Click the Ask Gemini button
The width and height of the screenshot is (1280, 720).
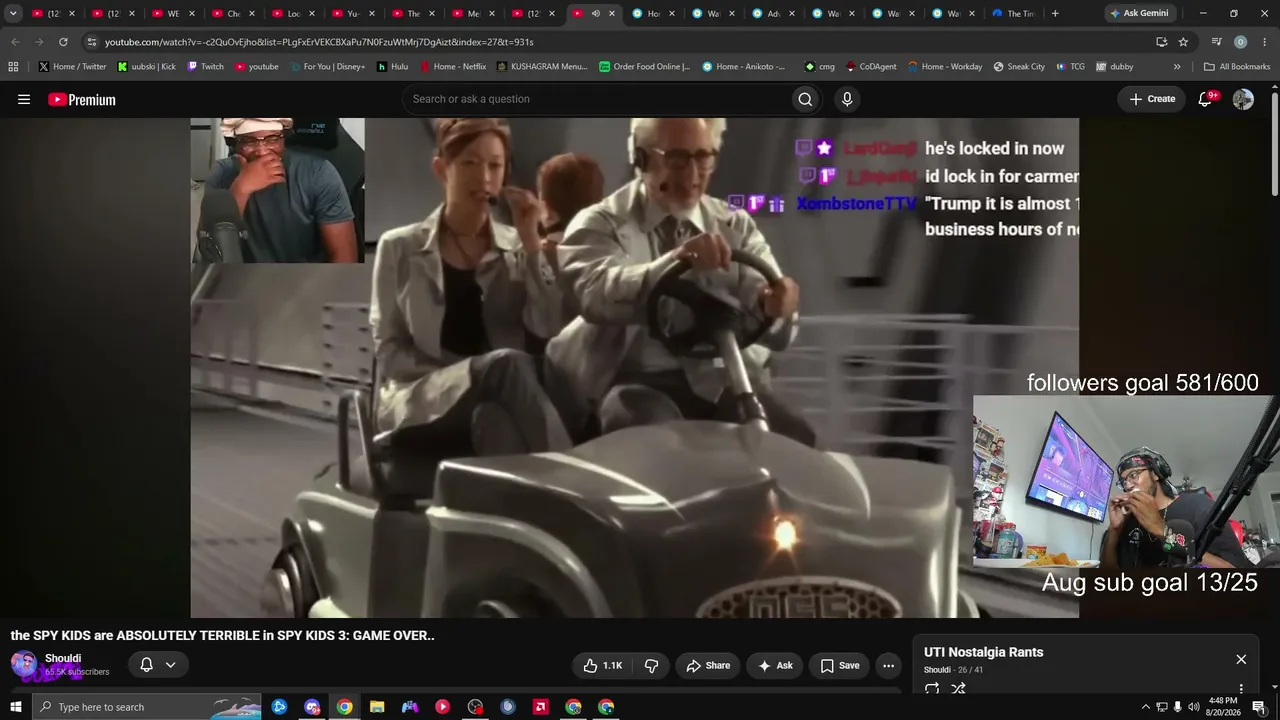click(1139, 14)
